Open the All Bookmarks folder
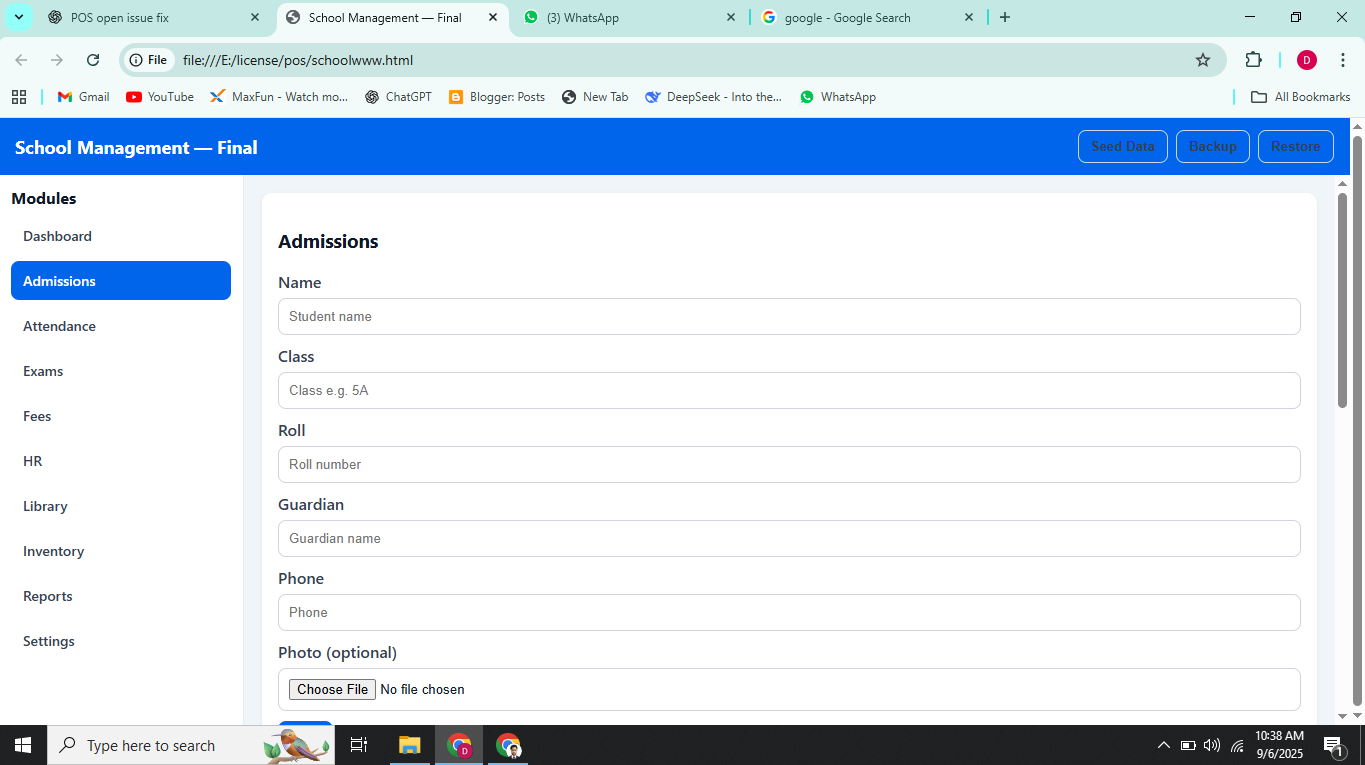 pyautogui.click(x=1301, y=97)
